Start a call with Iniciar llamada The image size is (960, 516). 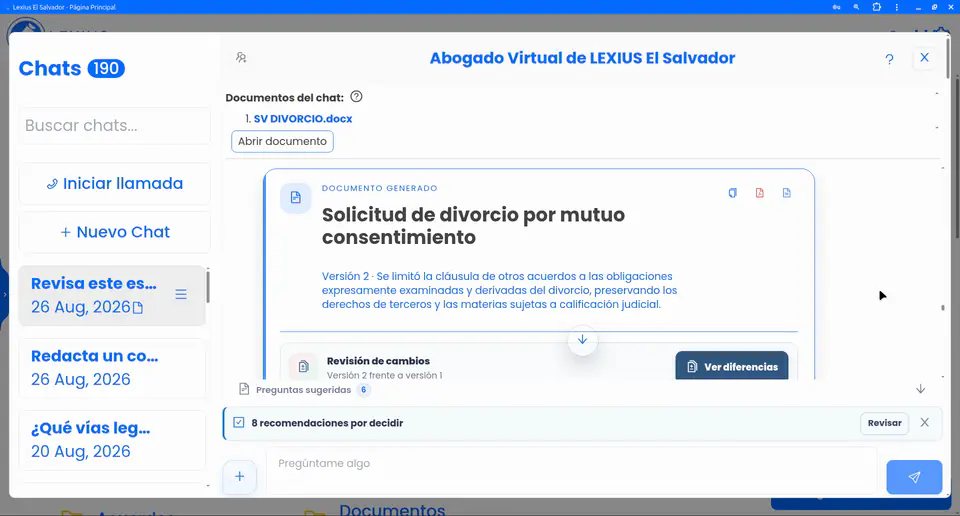pyautogui.click(x=114, y=183)
